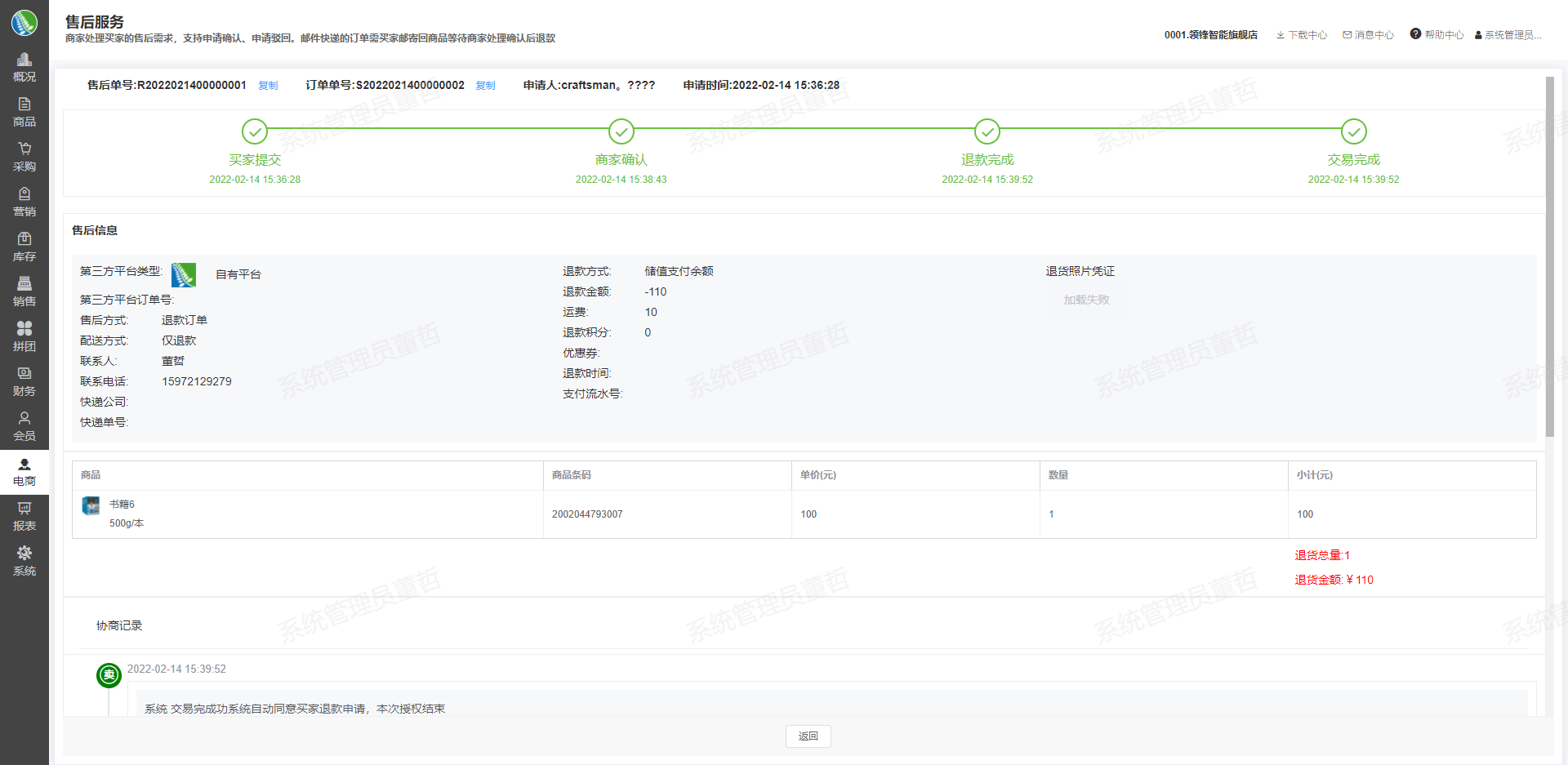
Task: Click the 售后服务 page title
Action: (x=95, y=22)
